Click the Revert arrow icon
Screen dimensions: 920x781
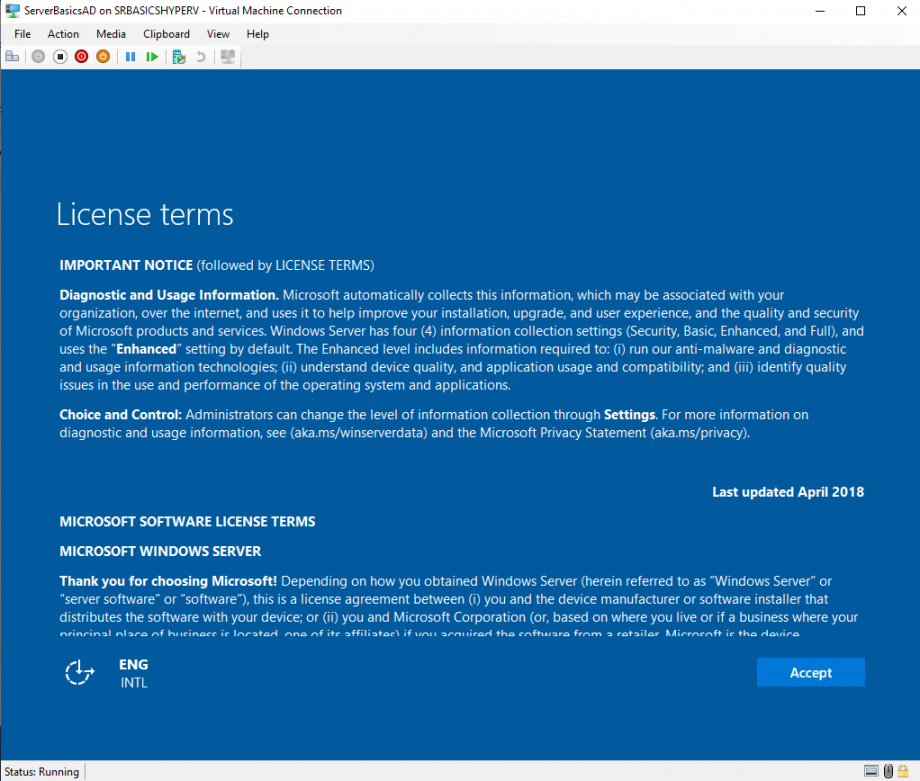tap(201, 57)
